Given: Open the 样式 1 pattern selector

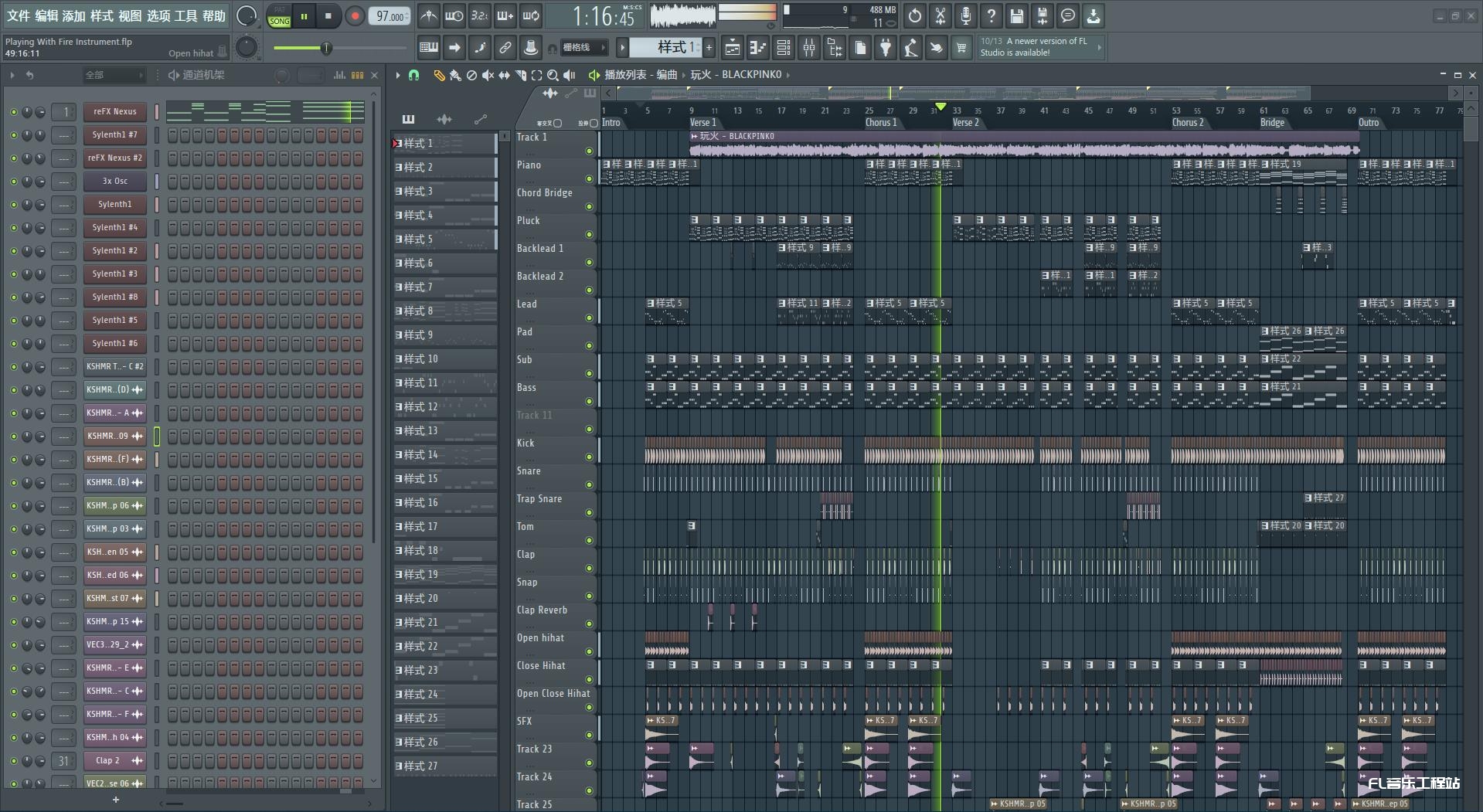Looking at the screenshot, I should click(665, 48).
